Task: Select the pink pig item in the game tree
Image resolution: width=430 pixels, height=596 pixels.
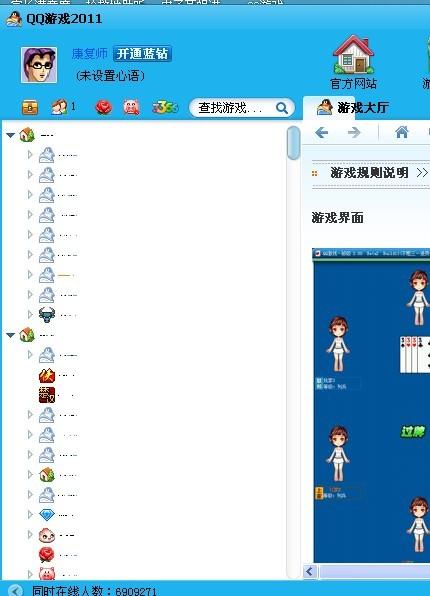Action: tap(47, 574)
